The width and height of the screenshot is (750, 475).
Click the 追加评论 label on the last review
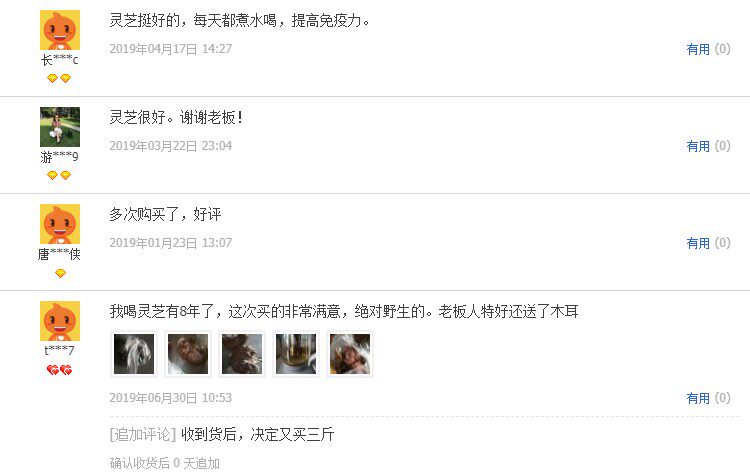coord(143,434)
